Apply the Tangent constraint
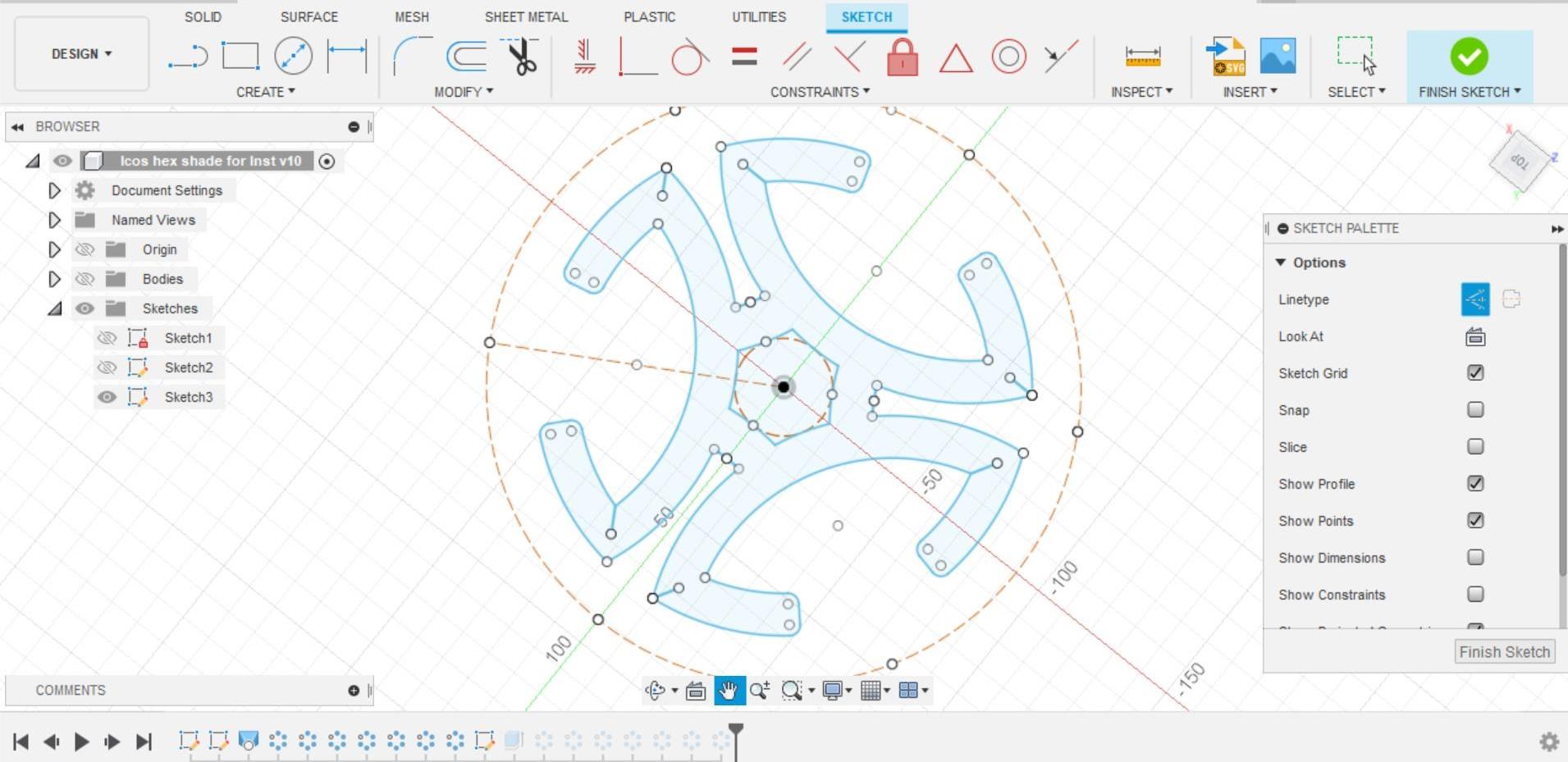1568x762 pixels. coord(689,57)
